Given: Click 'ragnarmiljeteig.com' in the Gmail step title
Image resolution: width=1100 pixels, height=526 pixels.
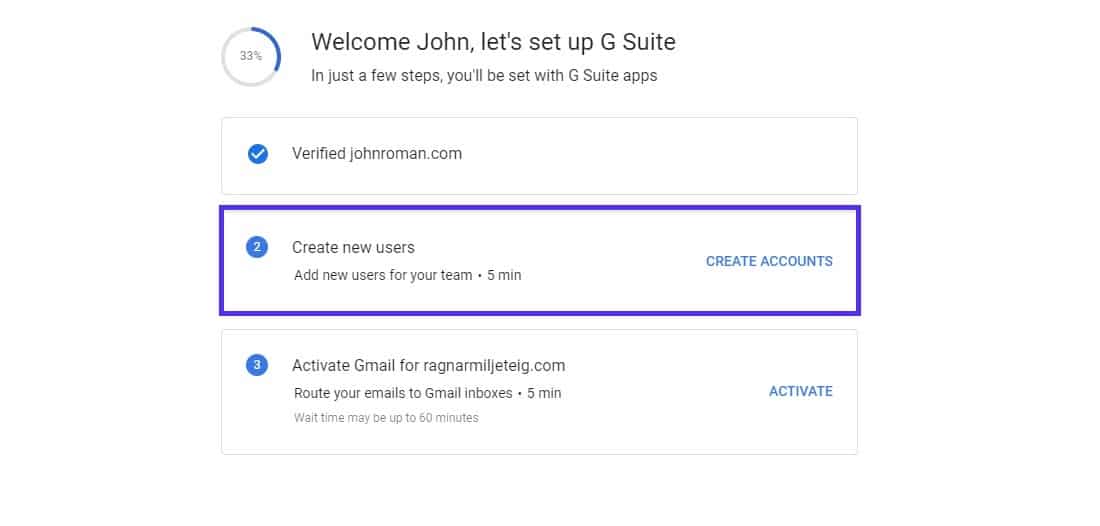Looking at the screenshot, I should (x=496, y=365).
